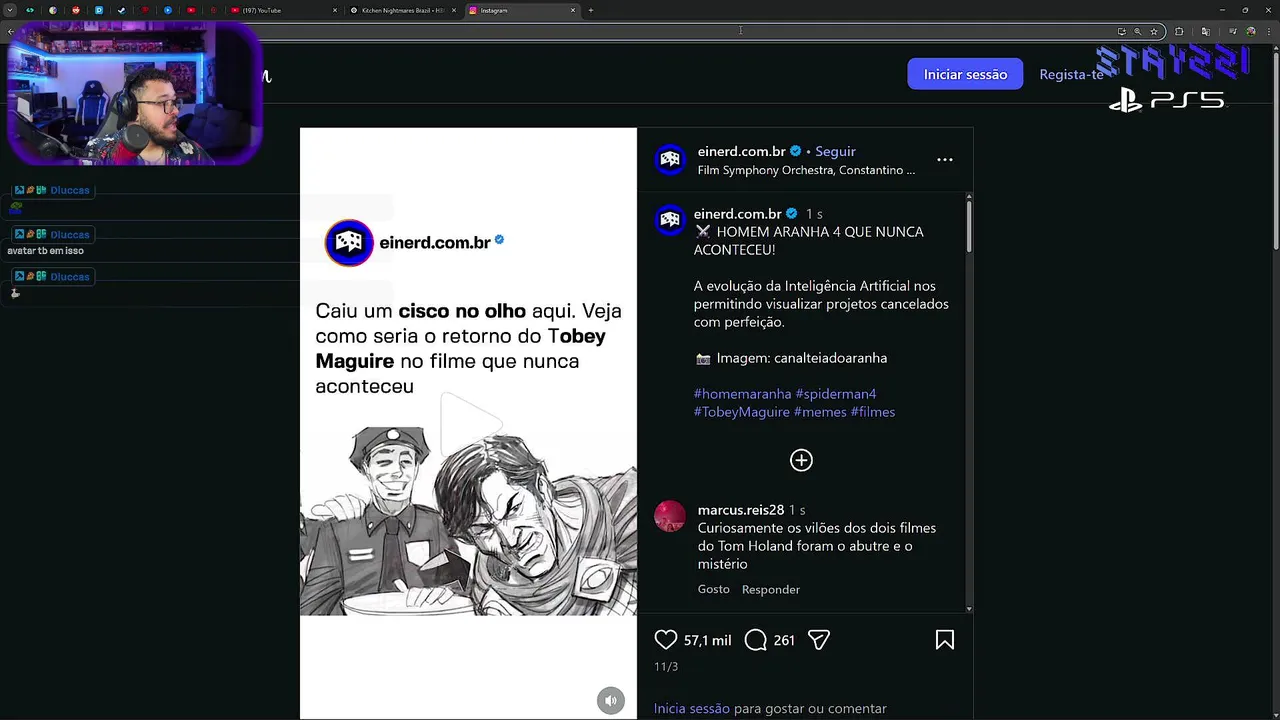Click the 261 comments count
This screenshot has height=720, width=1280.
[784, 640]
